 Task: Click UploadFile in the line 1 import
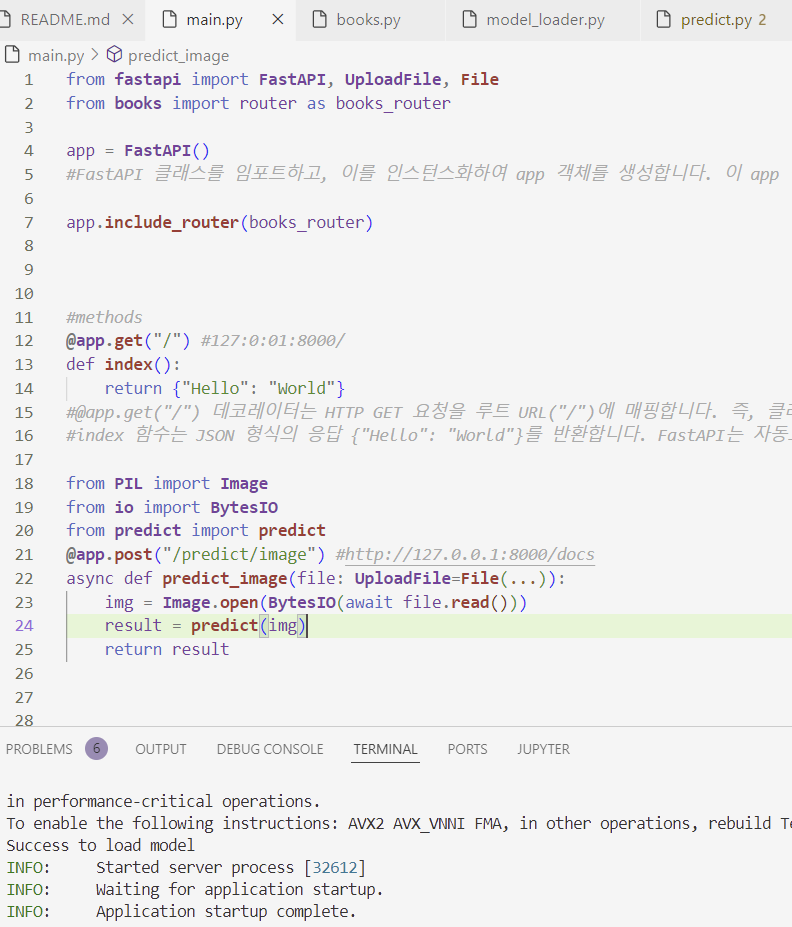(393, 80)
